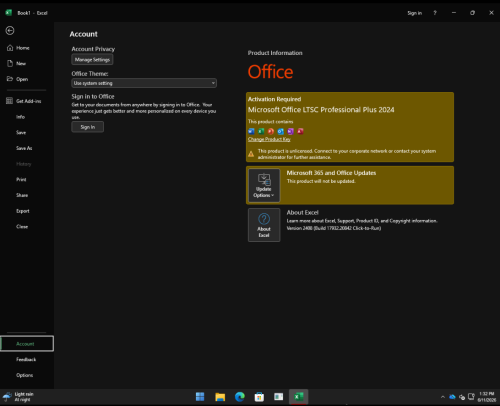Open File Explorer from the taskbar
This screenshot has height=406, width=500.
[220, 397]
